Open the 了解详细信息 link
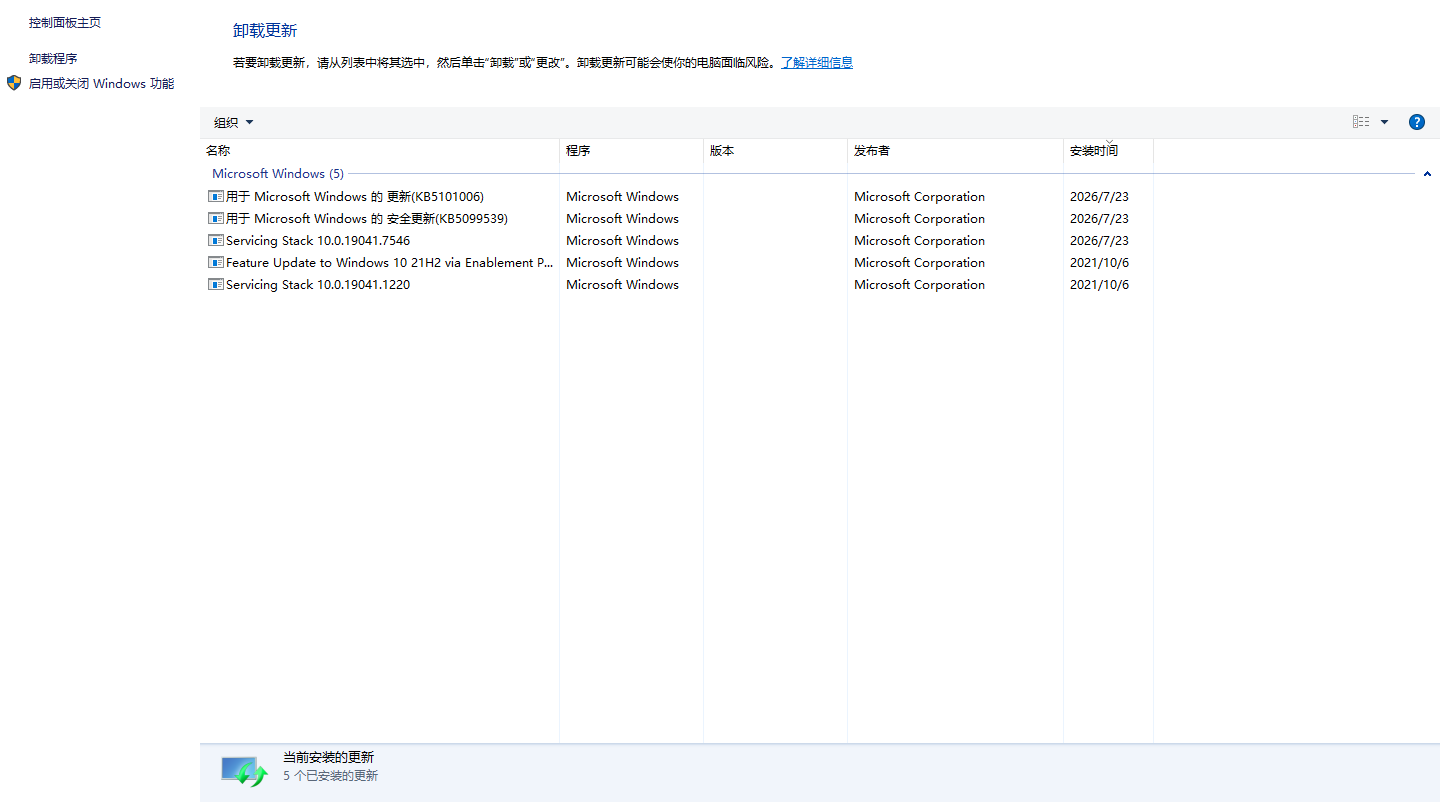Screen dimensions: 1440x802 tap(817, 63)
